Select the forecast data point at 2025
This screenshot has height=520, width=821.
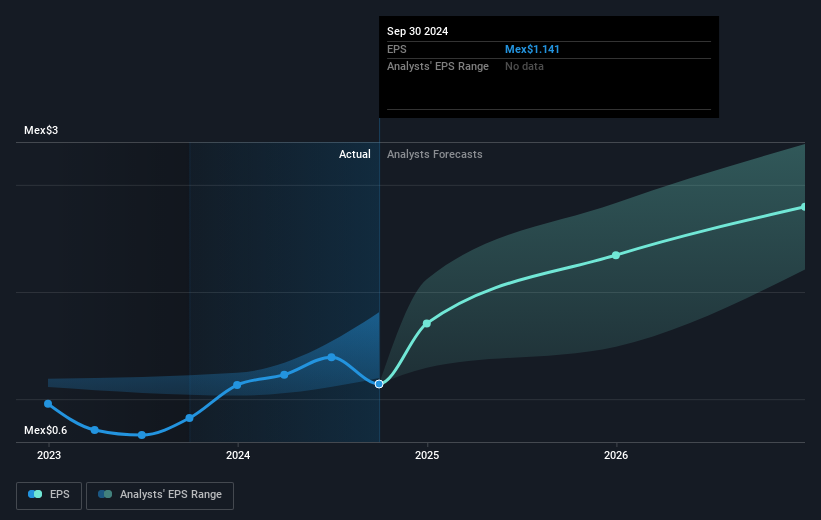[x=427, y=324]
